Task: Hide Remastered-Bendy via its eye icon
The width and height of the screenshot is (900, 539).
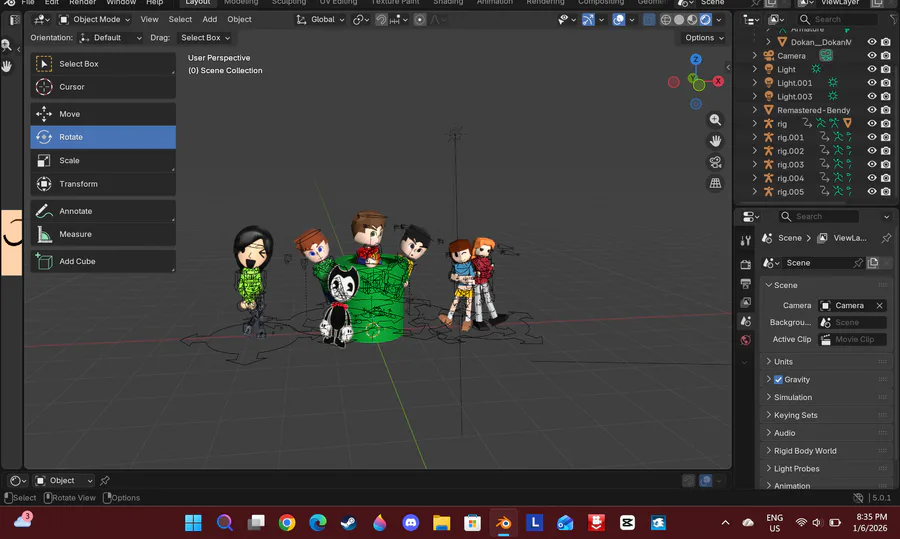Action: click(872, 110)
